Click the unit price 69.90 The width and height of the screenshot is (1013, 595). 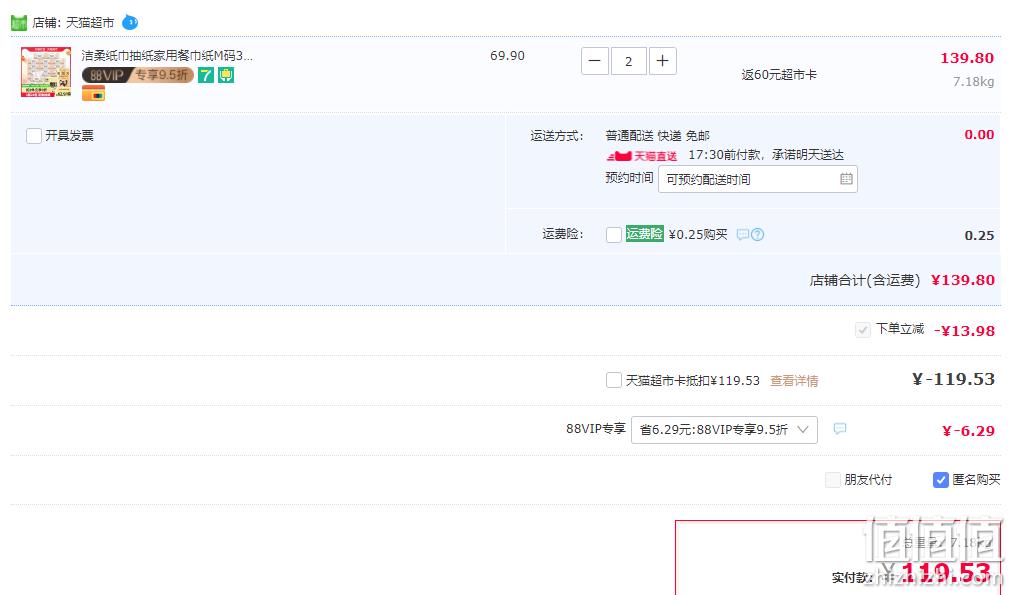[x=507, y=56]
